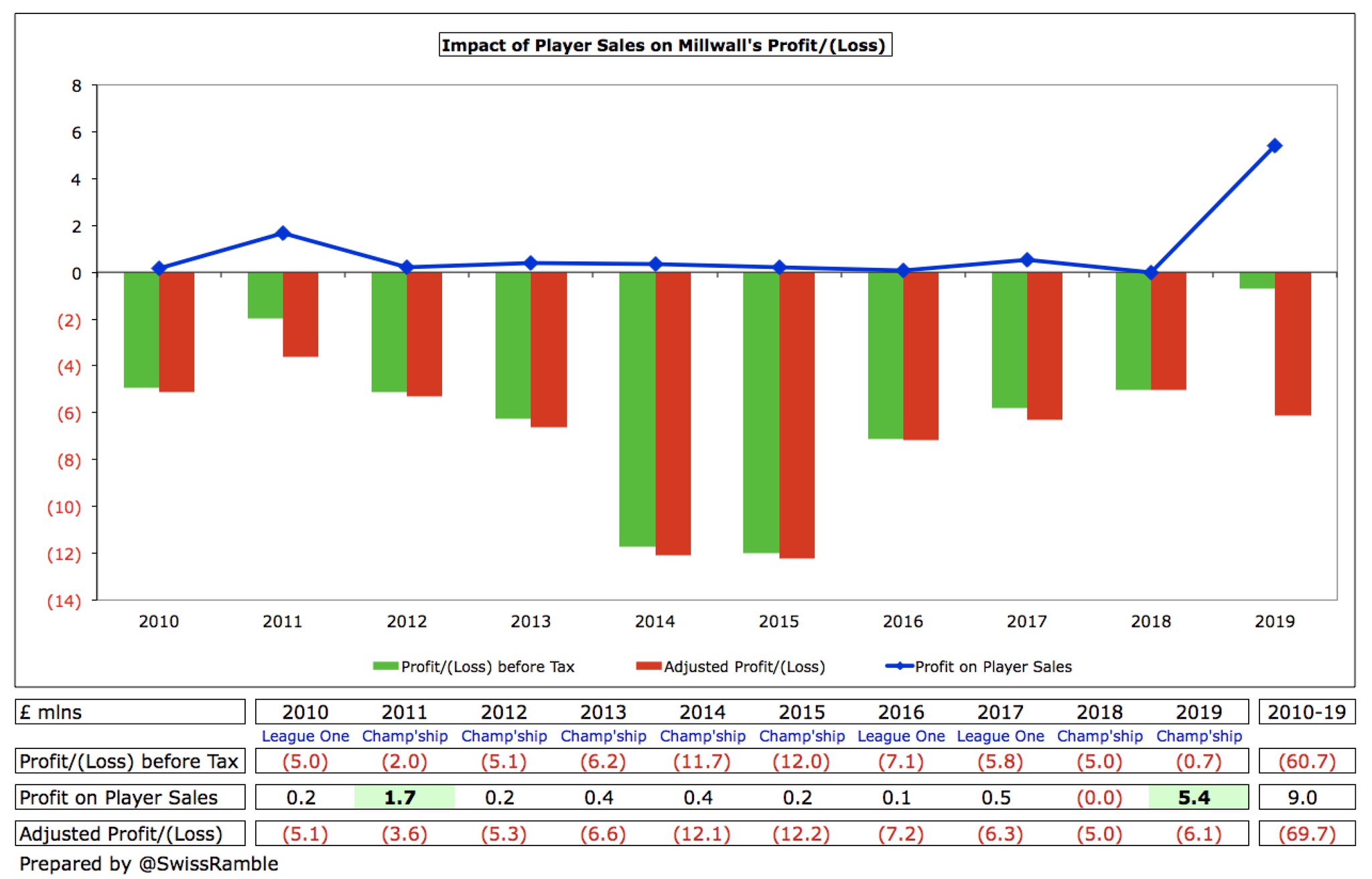Click the small 2019 green bar

pyautogui.click(x=1257, y=281)
